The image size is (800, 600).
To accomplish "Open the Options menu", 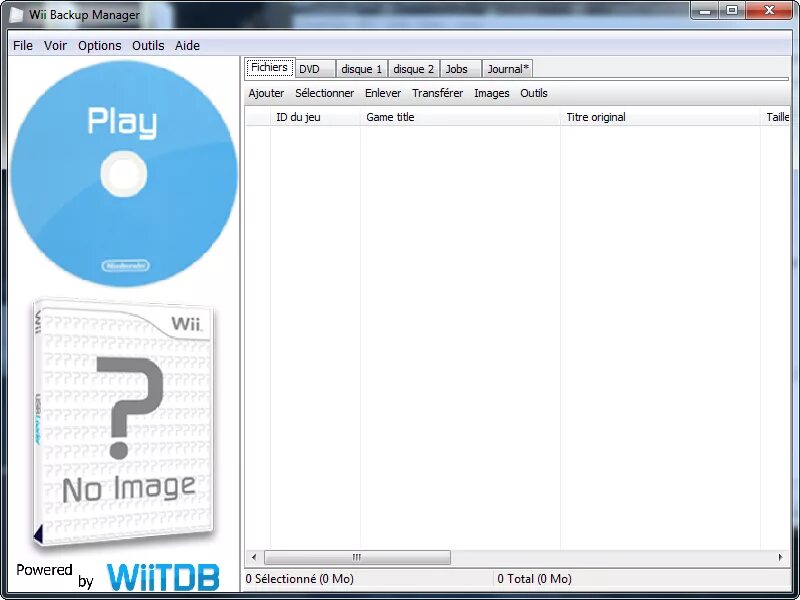I will point(99,45).
